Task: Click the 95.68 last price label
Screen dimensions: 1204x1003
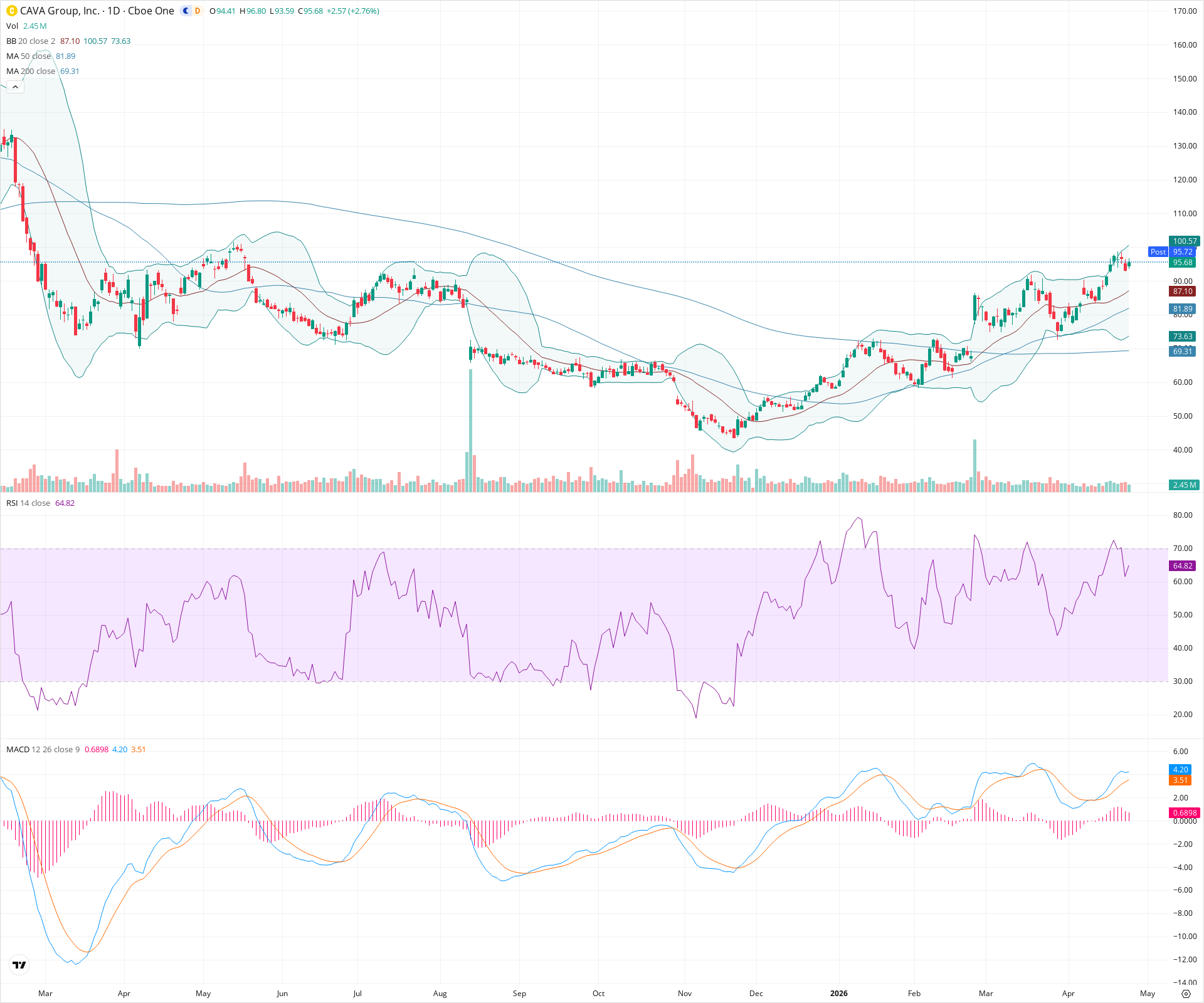Action: pos(1183,263)
